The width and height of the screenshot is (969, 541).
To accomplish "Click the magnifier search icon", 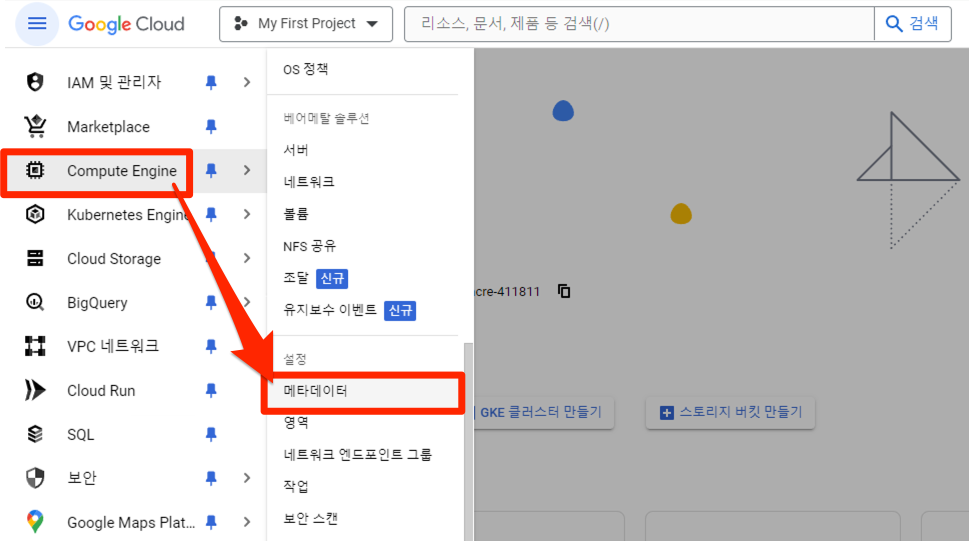I will coord(894,23).
